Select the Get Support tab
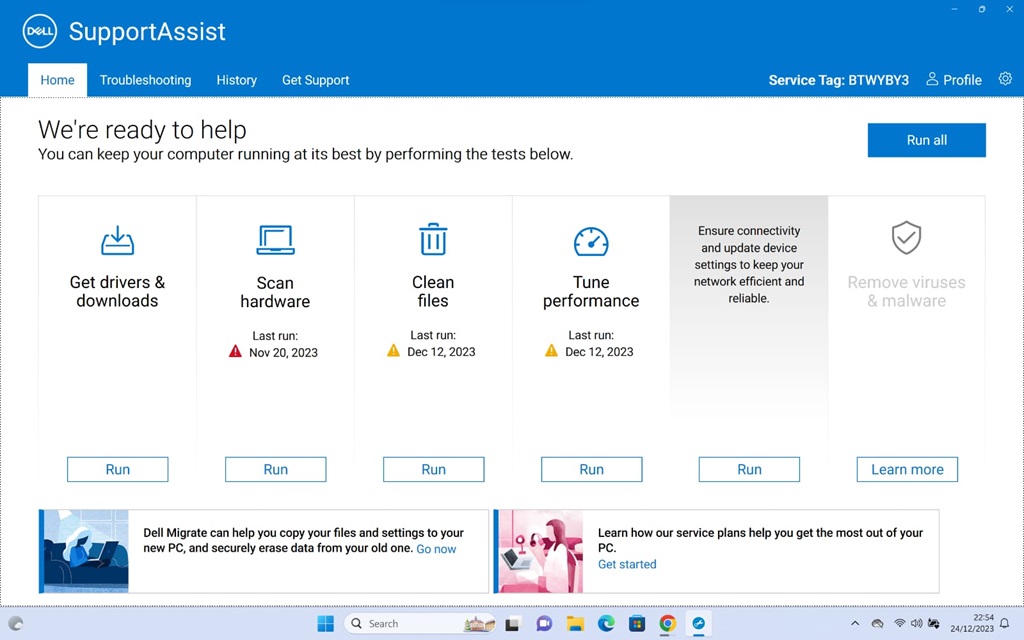 [315, 80]
